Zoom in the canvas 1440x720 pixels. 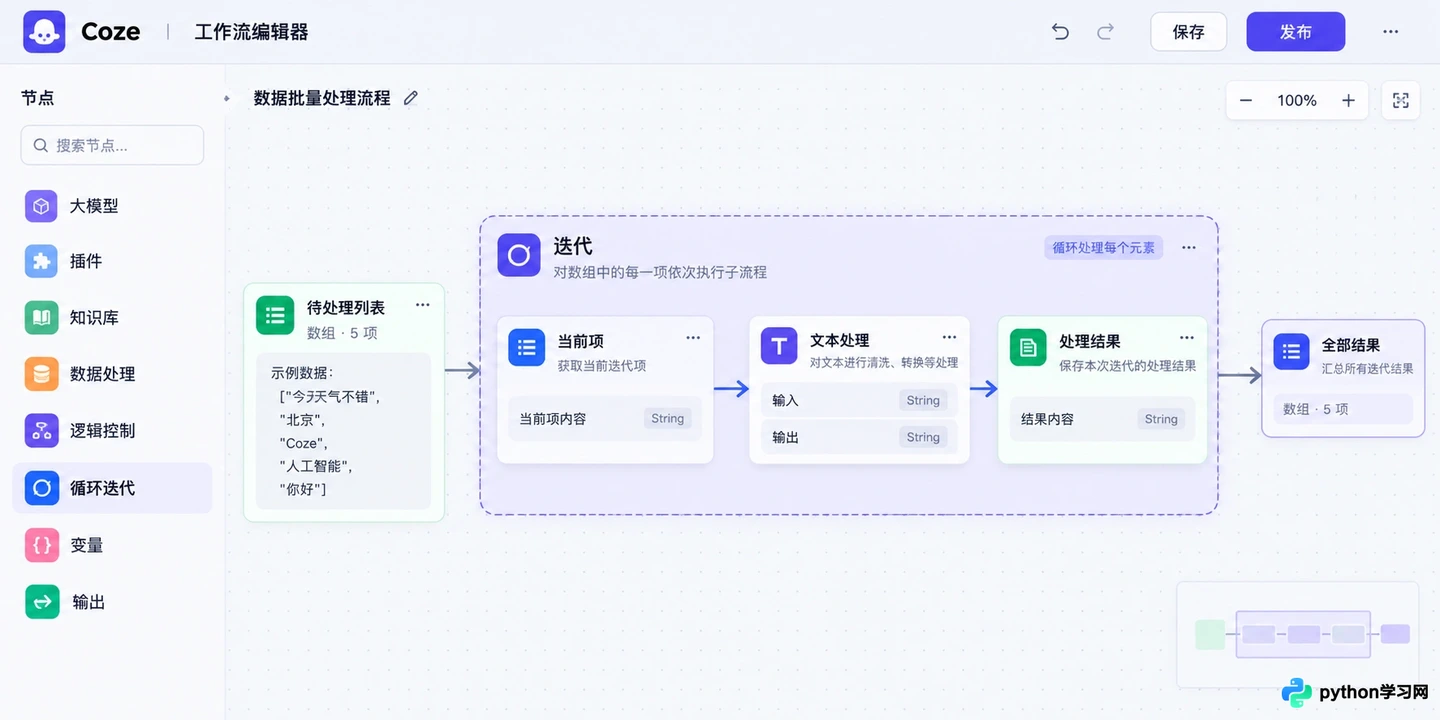click(1348, 100)
